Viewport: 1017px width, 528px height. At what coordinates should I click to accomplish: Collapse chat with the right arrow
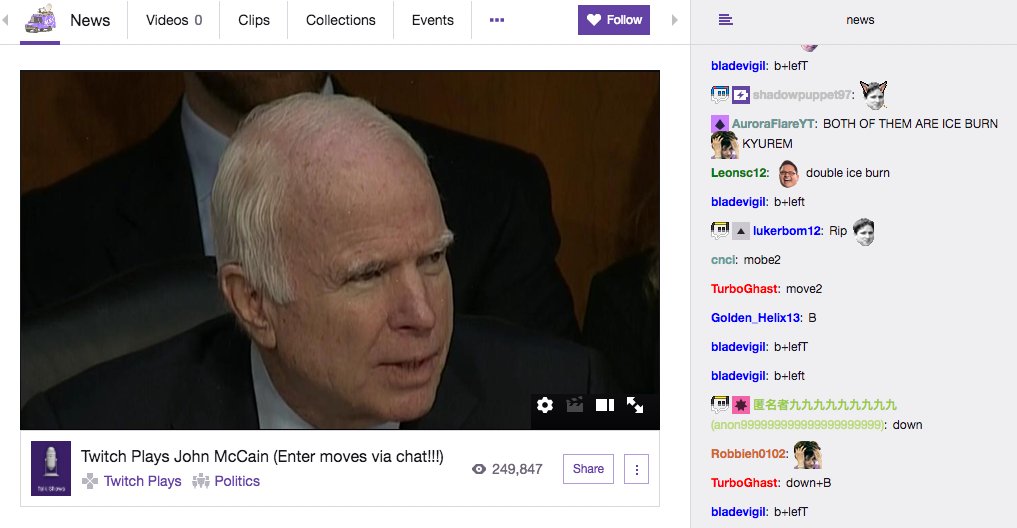pyautogui.click(x=675, y=20)
